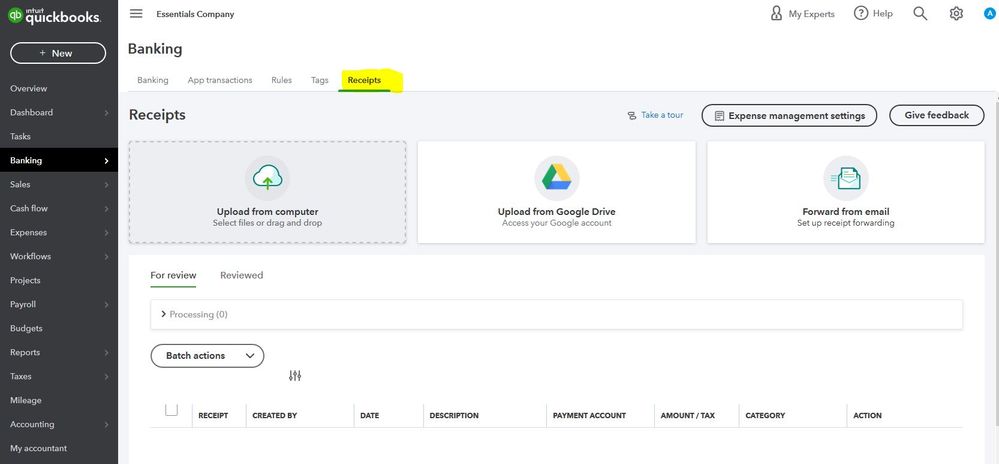Open the Batch actions dropdown
The width and height of the screenshot is (999, 464).
pyautogui.click(x=207, y=356)
